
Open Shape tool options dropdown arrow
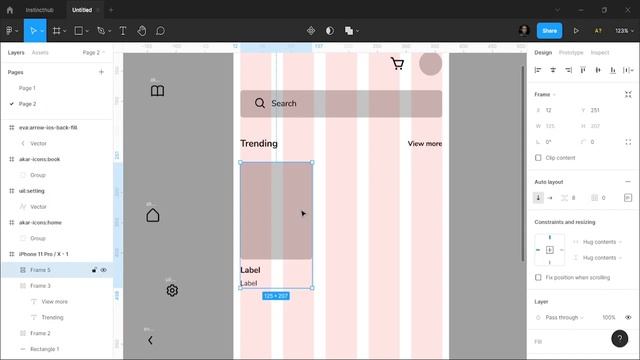click(87, 31)
